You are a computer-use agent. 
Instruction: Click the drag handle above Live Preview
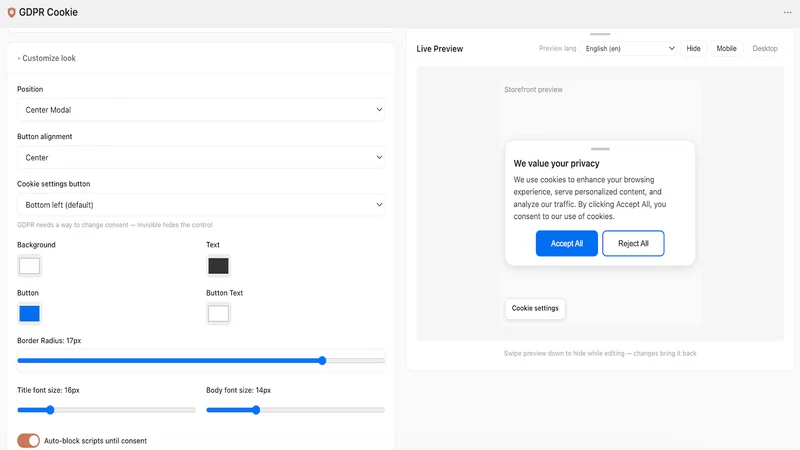click(600, 34)
